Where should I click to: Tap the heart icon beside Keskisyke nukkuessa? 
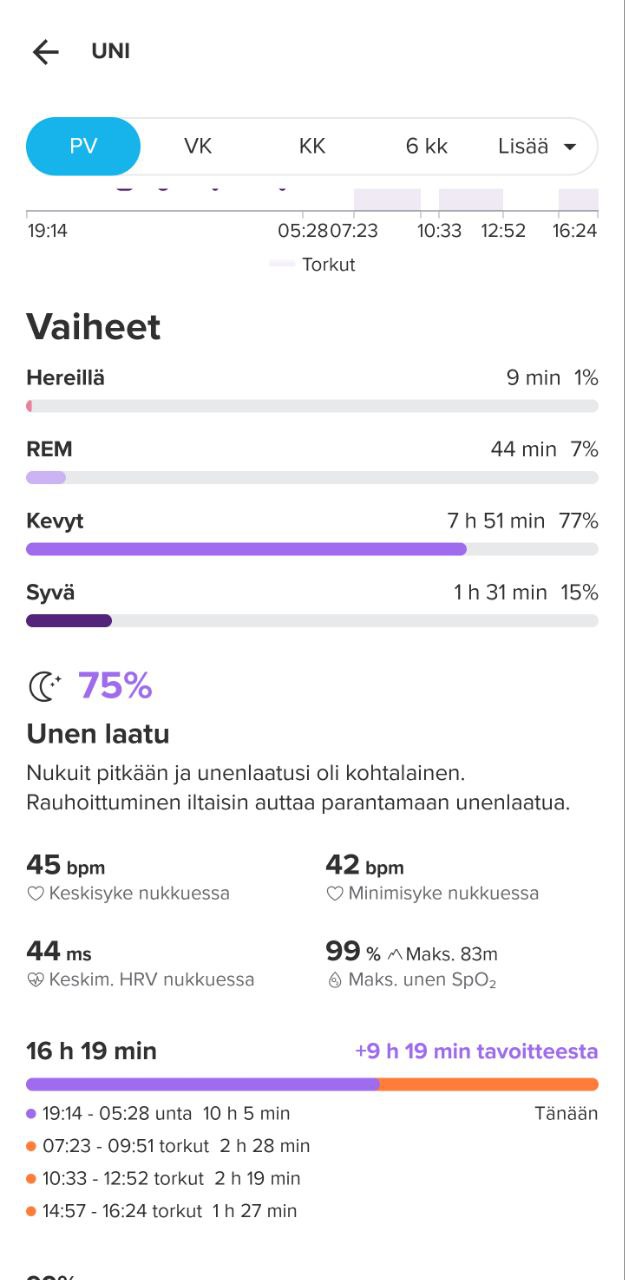pos(35,894)
